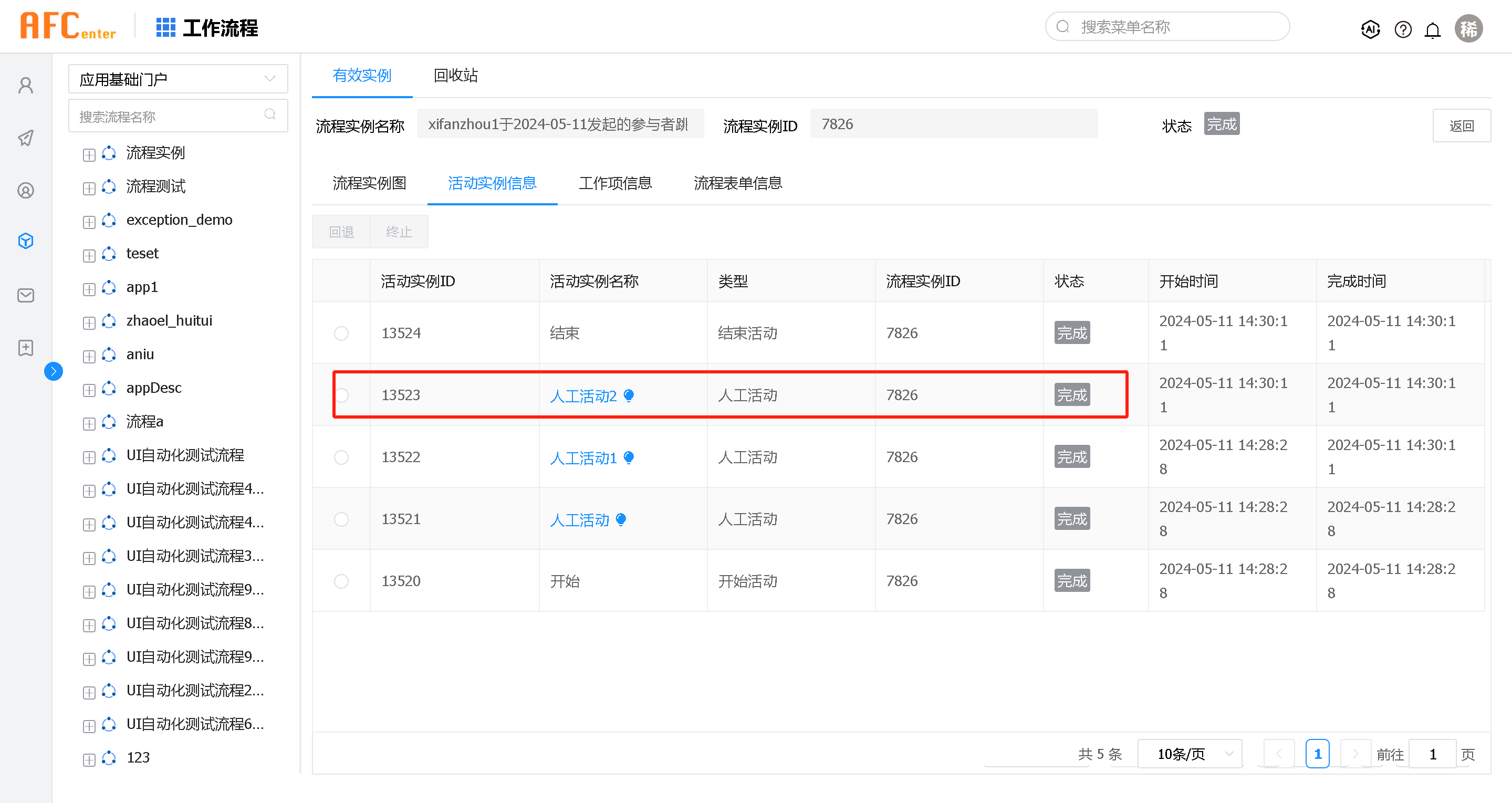Open the help question-mark icon

click(1402, 29)
